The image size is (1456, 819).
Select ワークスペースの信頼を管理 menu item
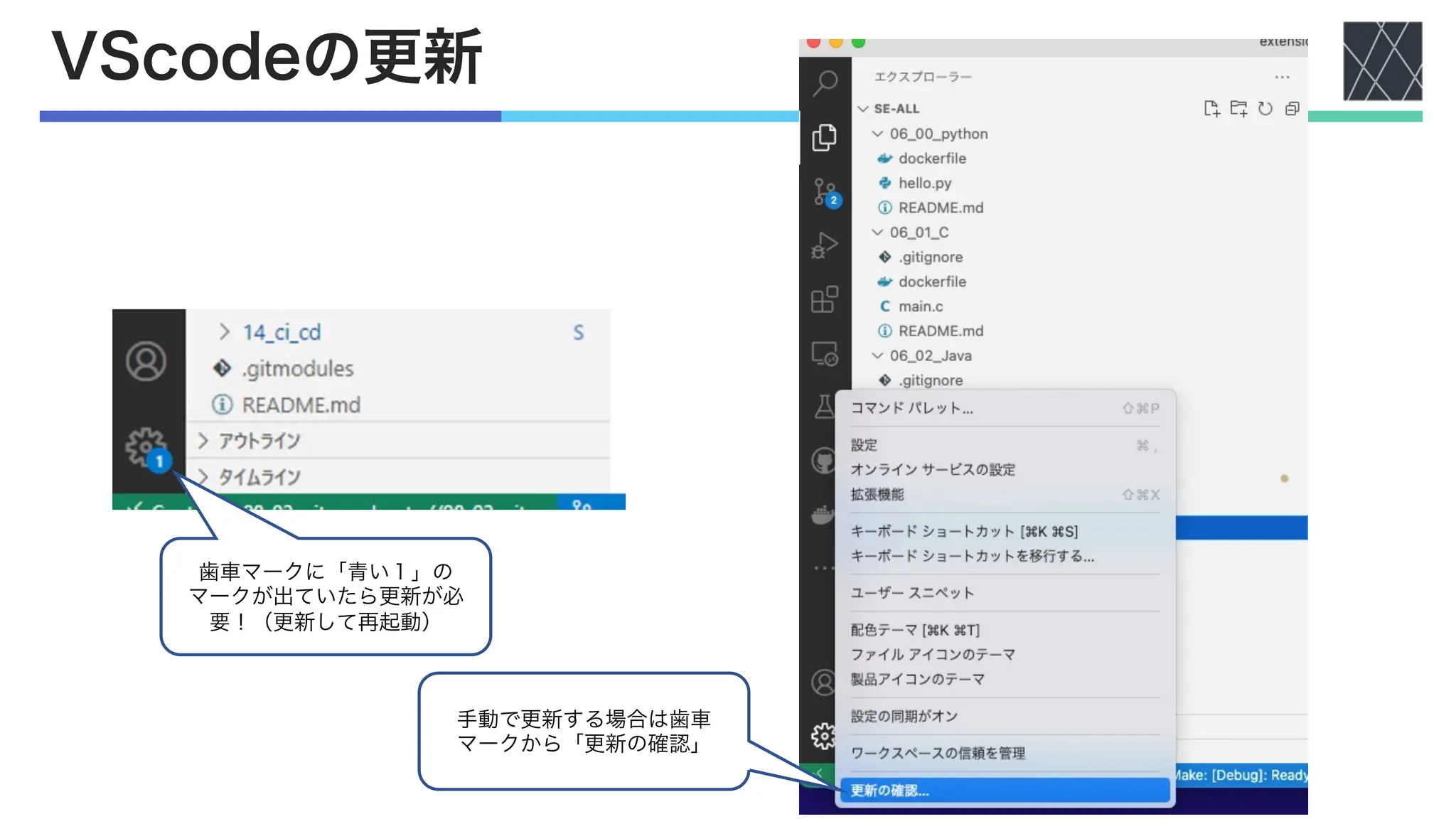pyautogui.click(x=1005, y=754)
